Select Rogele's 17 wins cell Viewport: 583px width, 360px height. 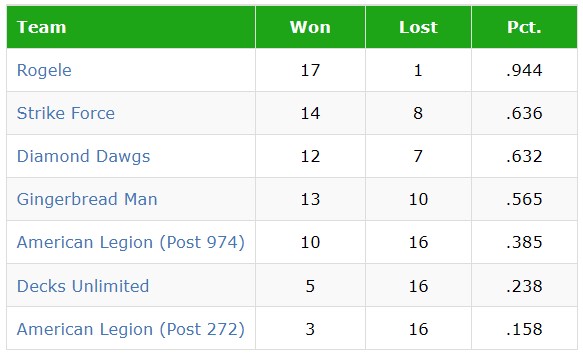[310, 70]
